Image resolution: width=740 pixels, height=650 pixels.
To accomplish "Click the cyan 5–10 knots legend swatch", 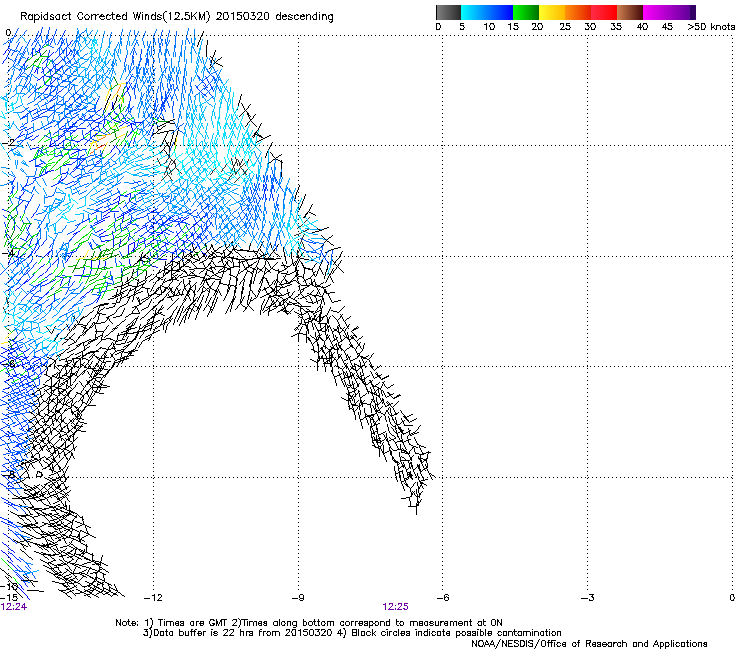I will pos(474,12).
